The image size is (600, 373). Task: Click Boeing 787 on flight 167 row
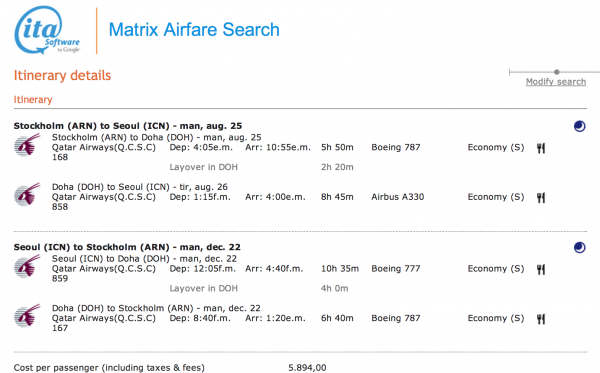point(396,318)
